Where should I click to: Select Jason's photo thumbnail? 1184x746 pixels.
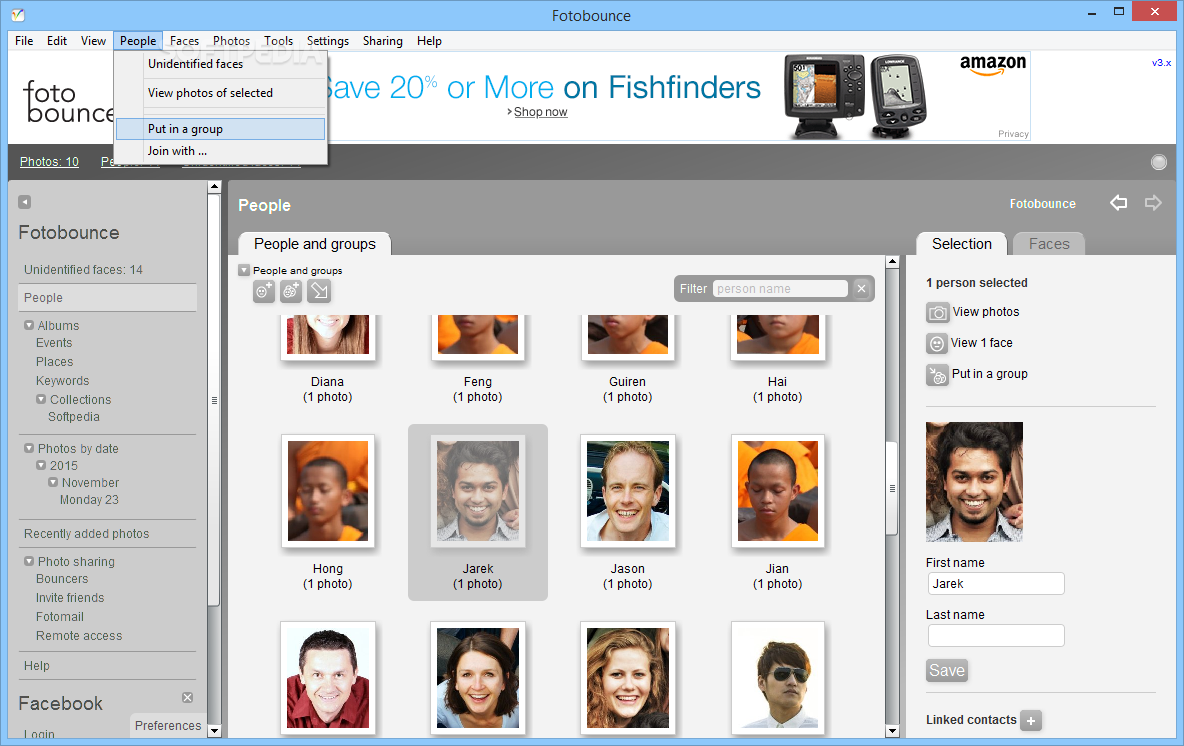627,491
